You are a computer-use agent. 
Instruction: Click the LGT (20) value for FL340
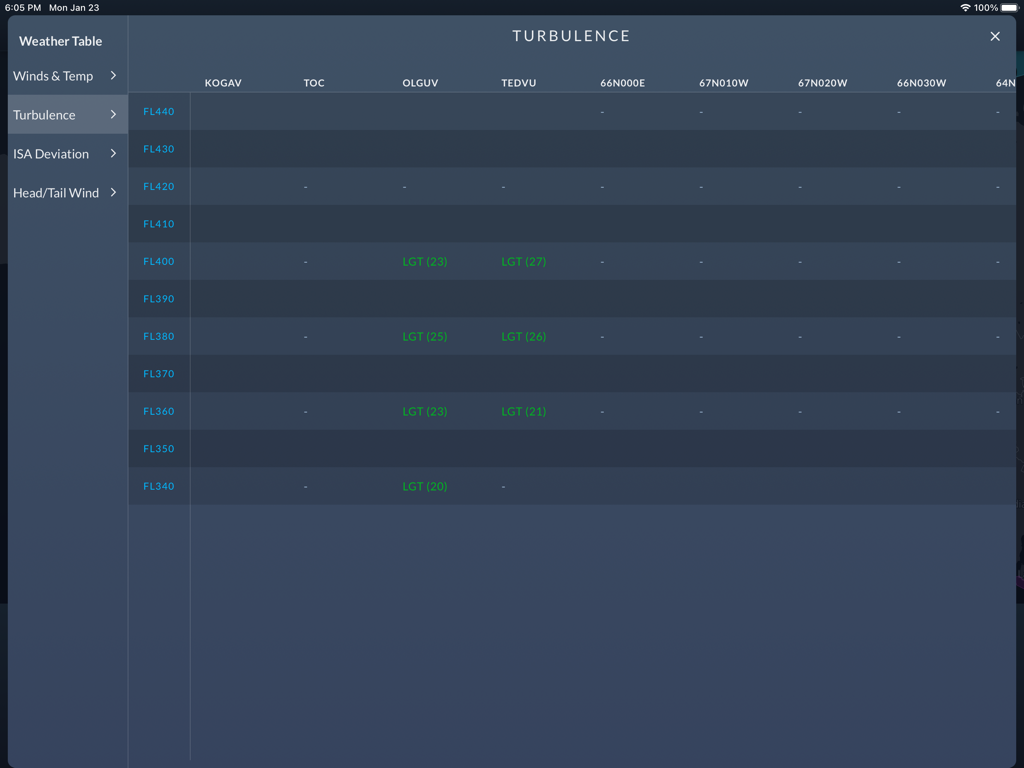coord(424,486)
